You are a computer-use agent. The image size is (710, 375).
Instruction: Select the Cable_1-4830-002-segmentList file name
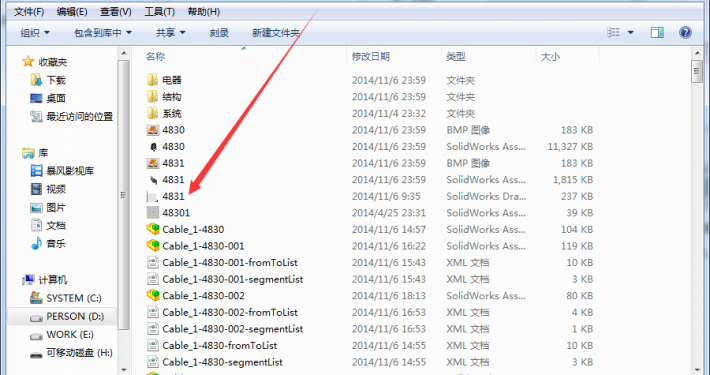tap(233, 329)
